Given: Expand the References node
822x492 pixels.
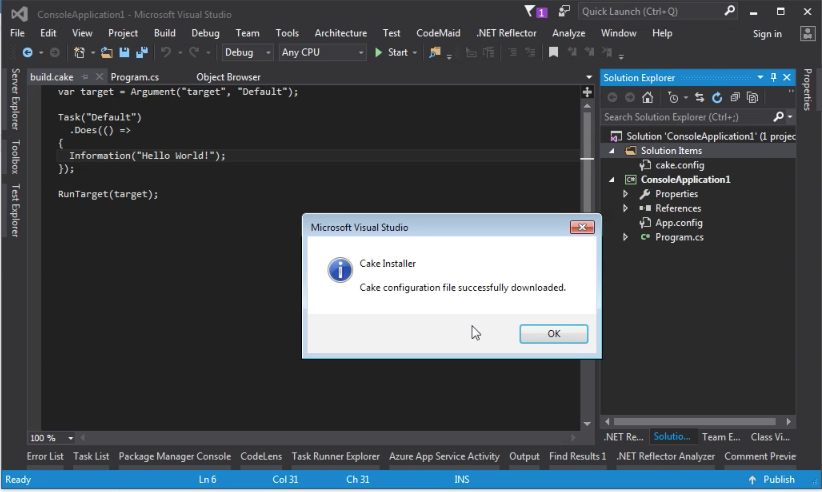Looking at the screenshot, I should (625, 209).
